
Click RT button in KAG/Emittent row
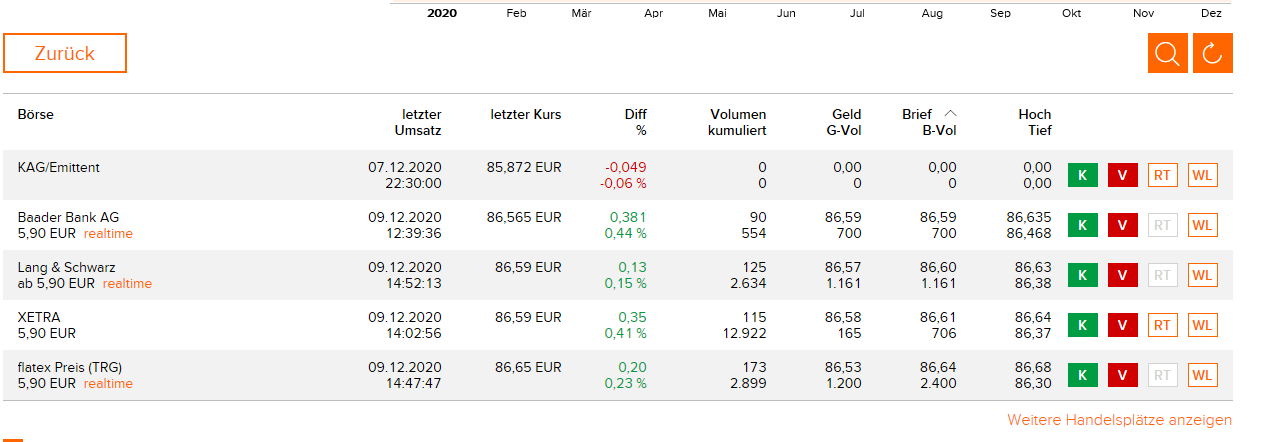point(1161,175)
